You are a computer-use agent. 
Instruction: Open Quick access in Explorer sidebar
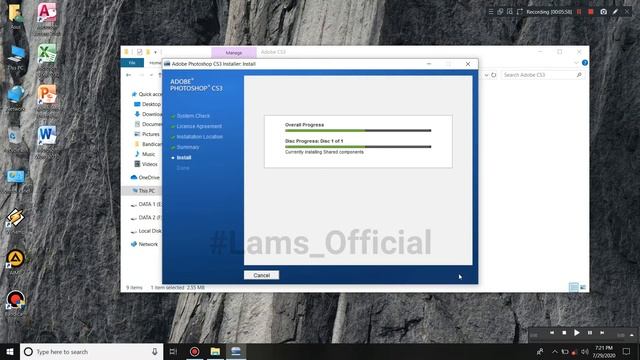147,94
